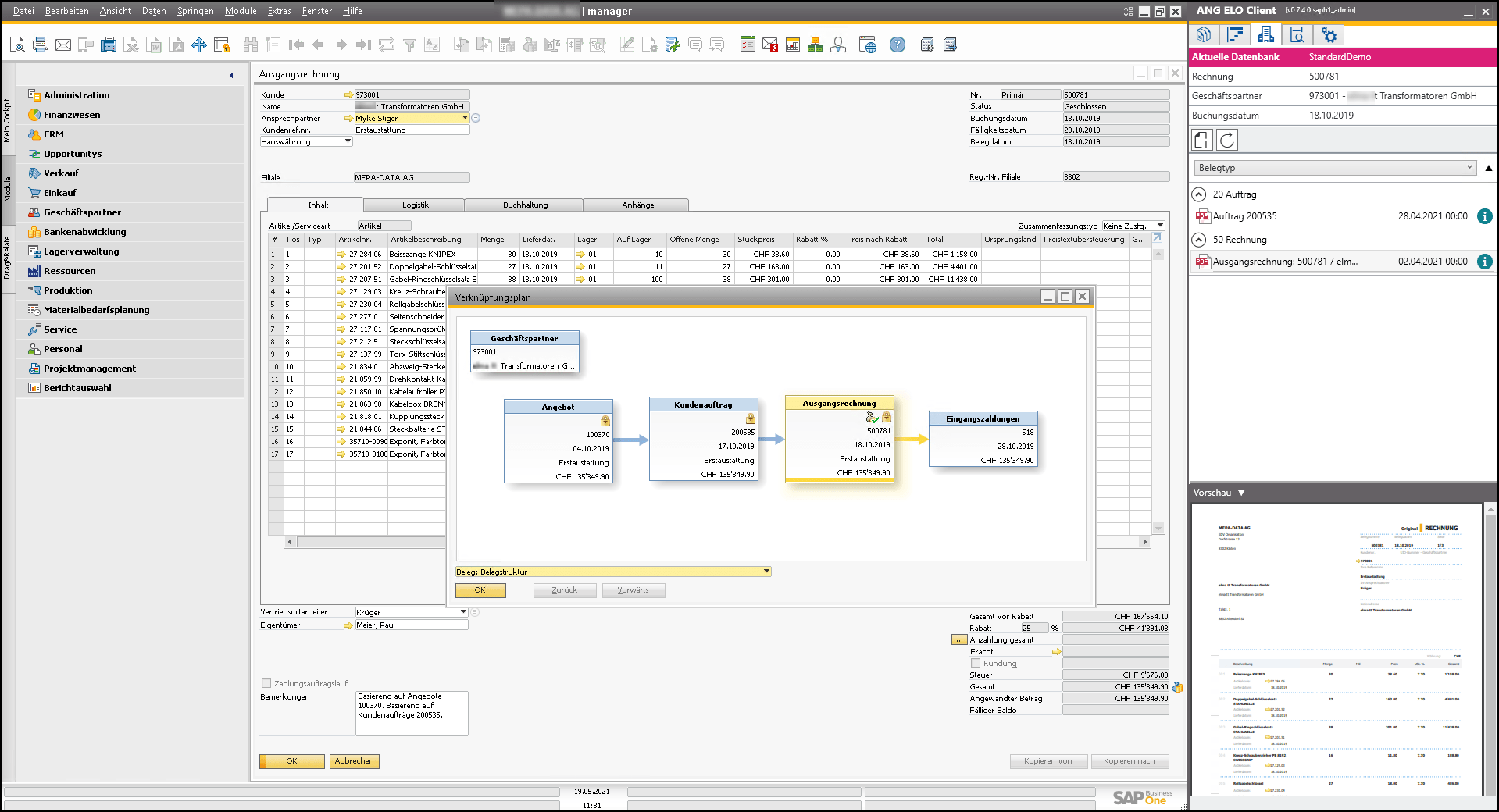The height and width of the screenshot is (812, 1499).
Task: Expand the Hauswährung currency dropdown
Action: pos(348,141)
